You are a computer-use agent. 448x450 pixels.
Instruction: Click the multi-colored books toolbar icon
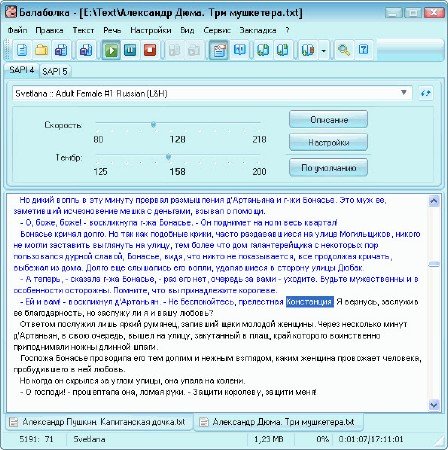(x=308, y=50)
